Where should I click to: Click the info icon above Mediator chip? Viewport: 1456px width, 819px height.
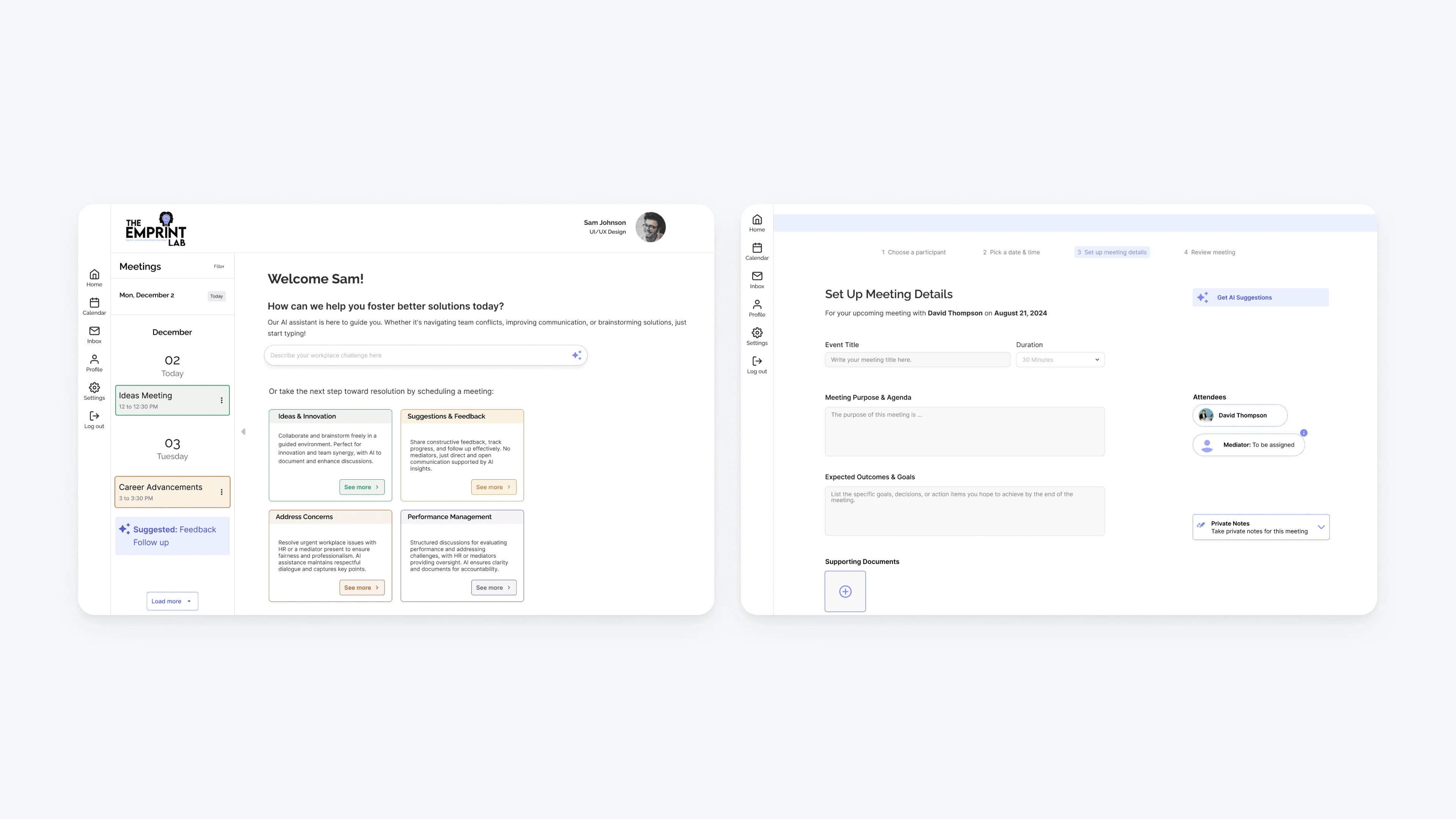(x=1304, y=433)
